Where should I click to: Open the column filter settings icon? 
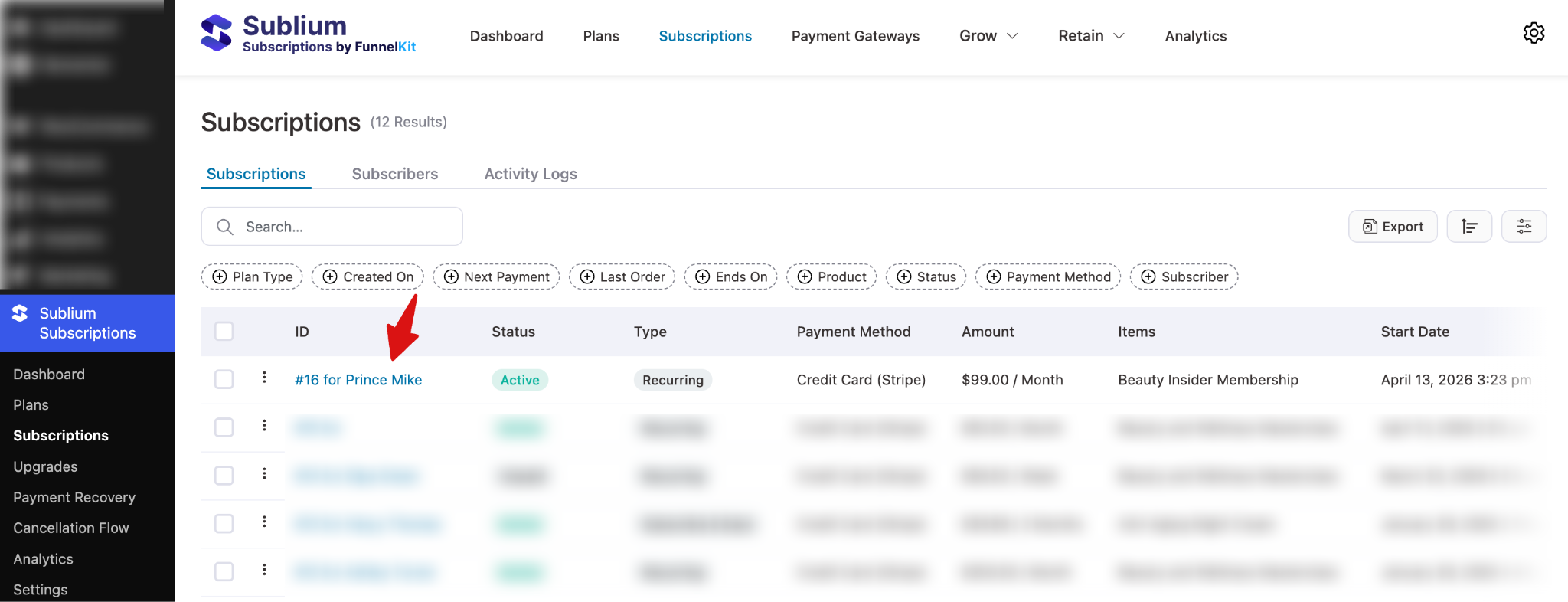(x=1524, y=227)
